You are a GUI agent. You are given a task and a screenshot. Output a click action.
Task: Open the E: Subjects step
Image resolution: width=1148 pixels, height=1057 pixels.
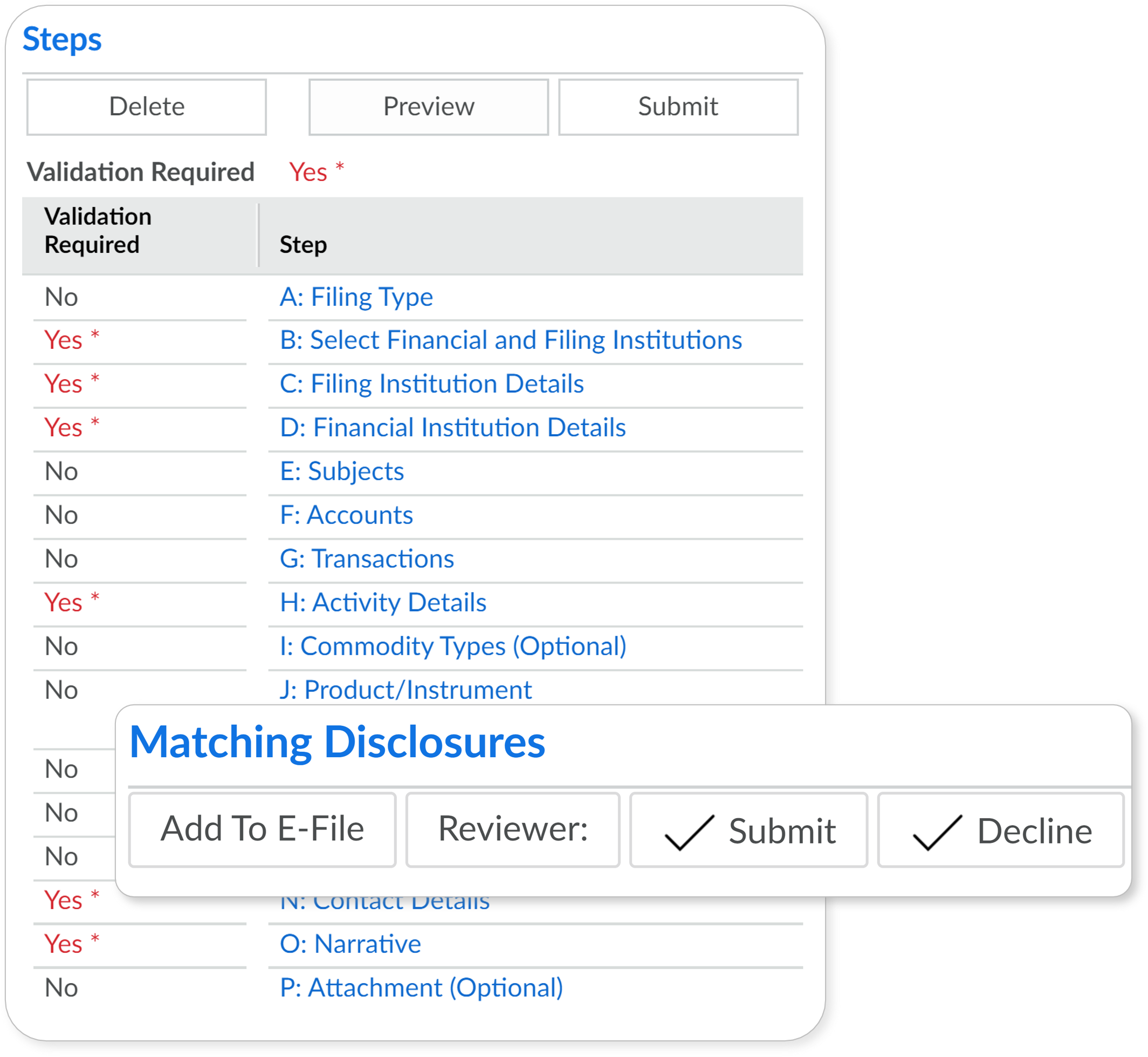pos(341,471)
